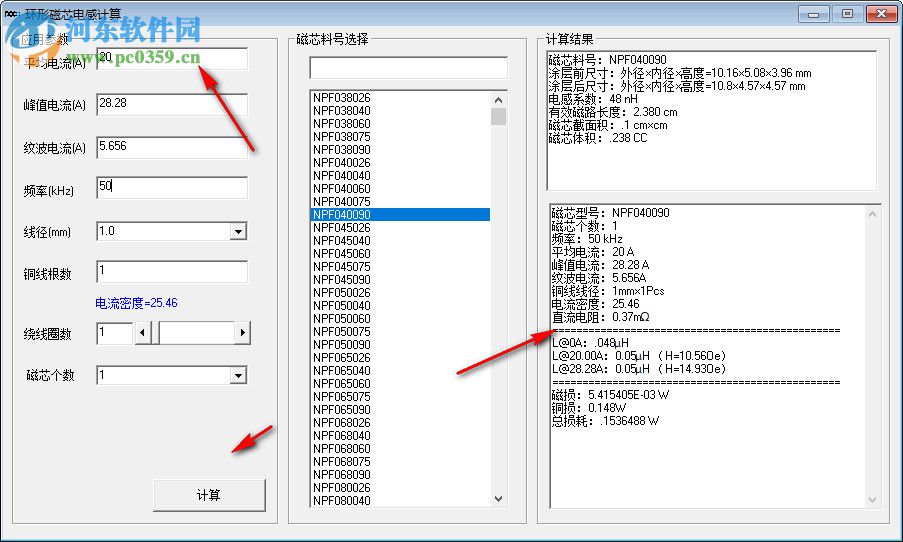Screen dimensions: 903x542
Task: Select highlighted NPF040090 in the list
Action: point(400,215)
